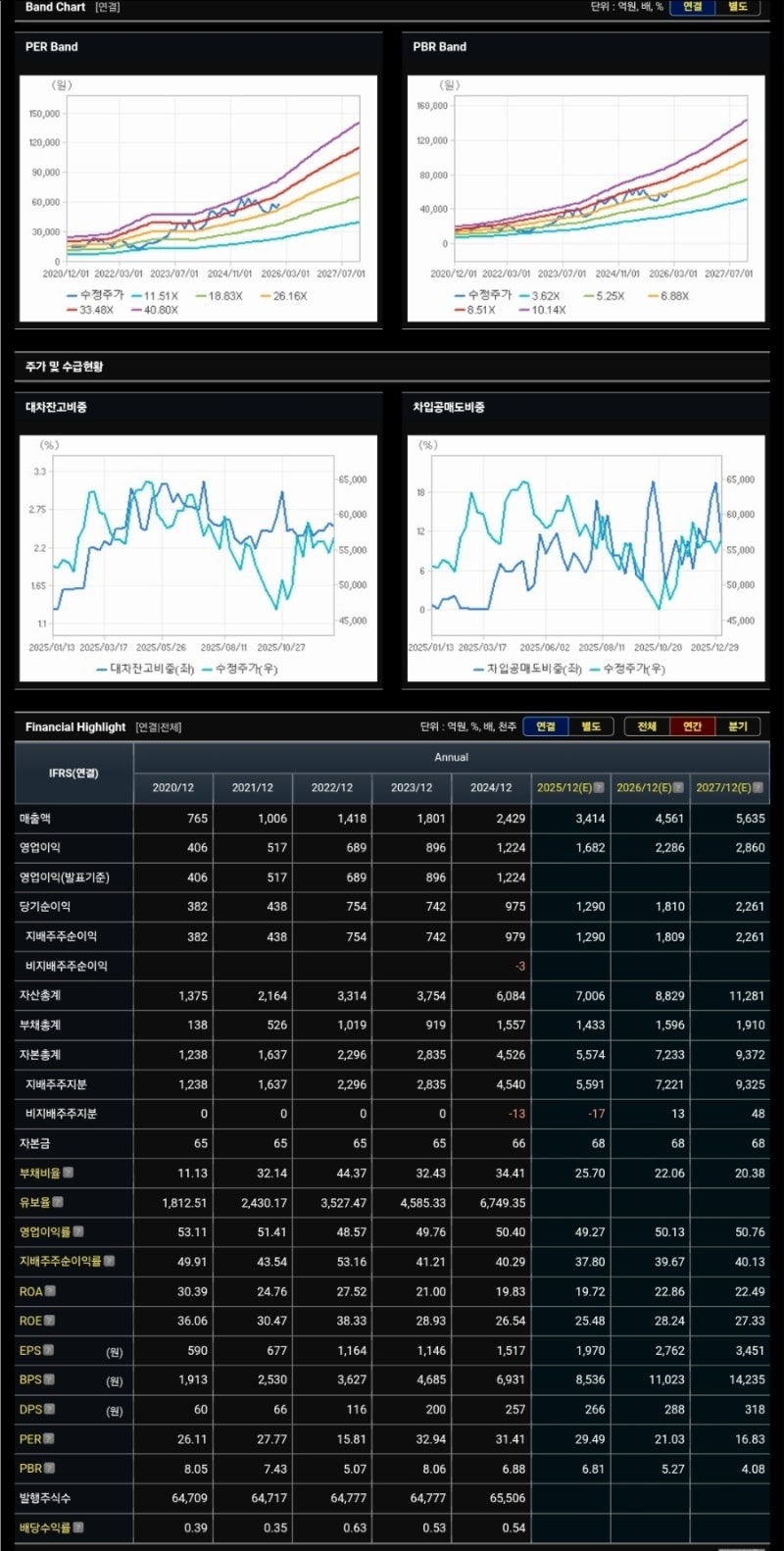
Task: Open help icon beside PER
Action: click(49, 1438)
